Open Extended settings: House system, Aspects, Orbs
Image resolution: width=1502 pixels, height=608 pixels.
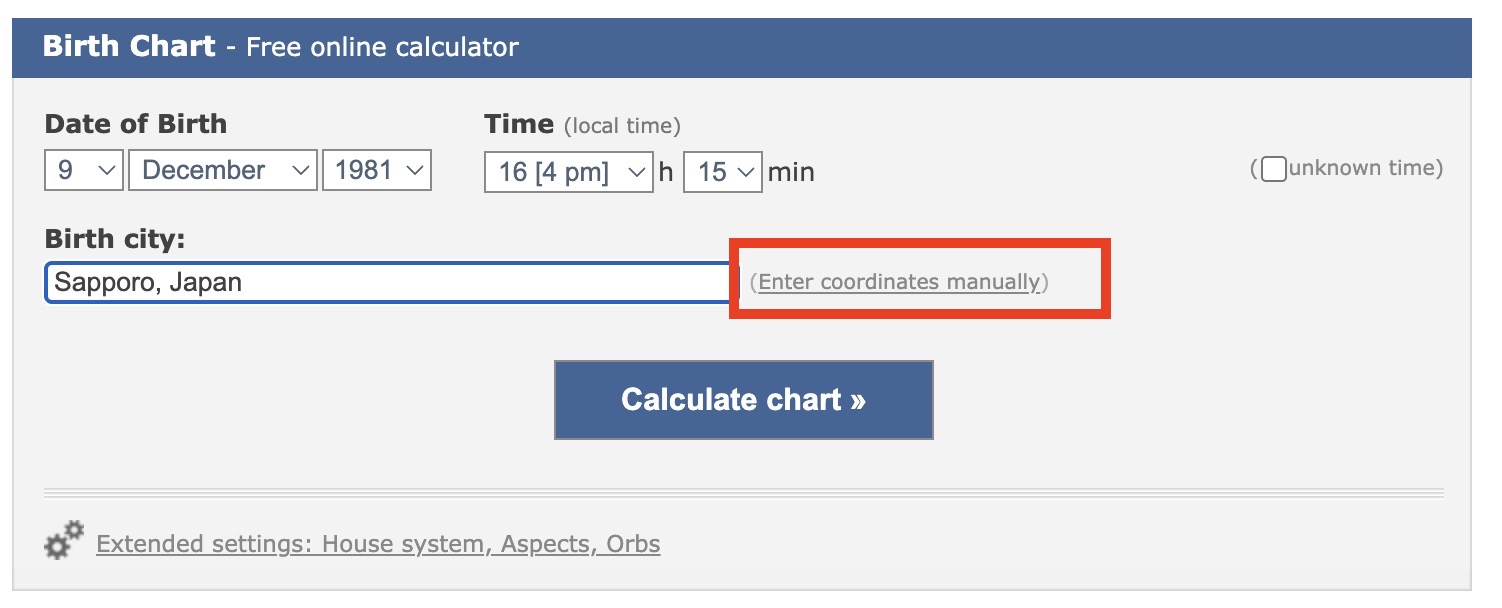tap(378, 544)
